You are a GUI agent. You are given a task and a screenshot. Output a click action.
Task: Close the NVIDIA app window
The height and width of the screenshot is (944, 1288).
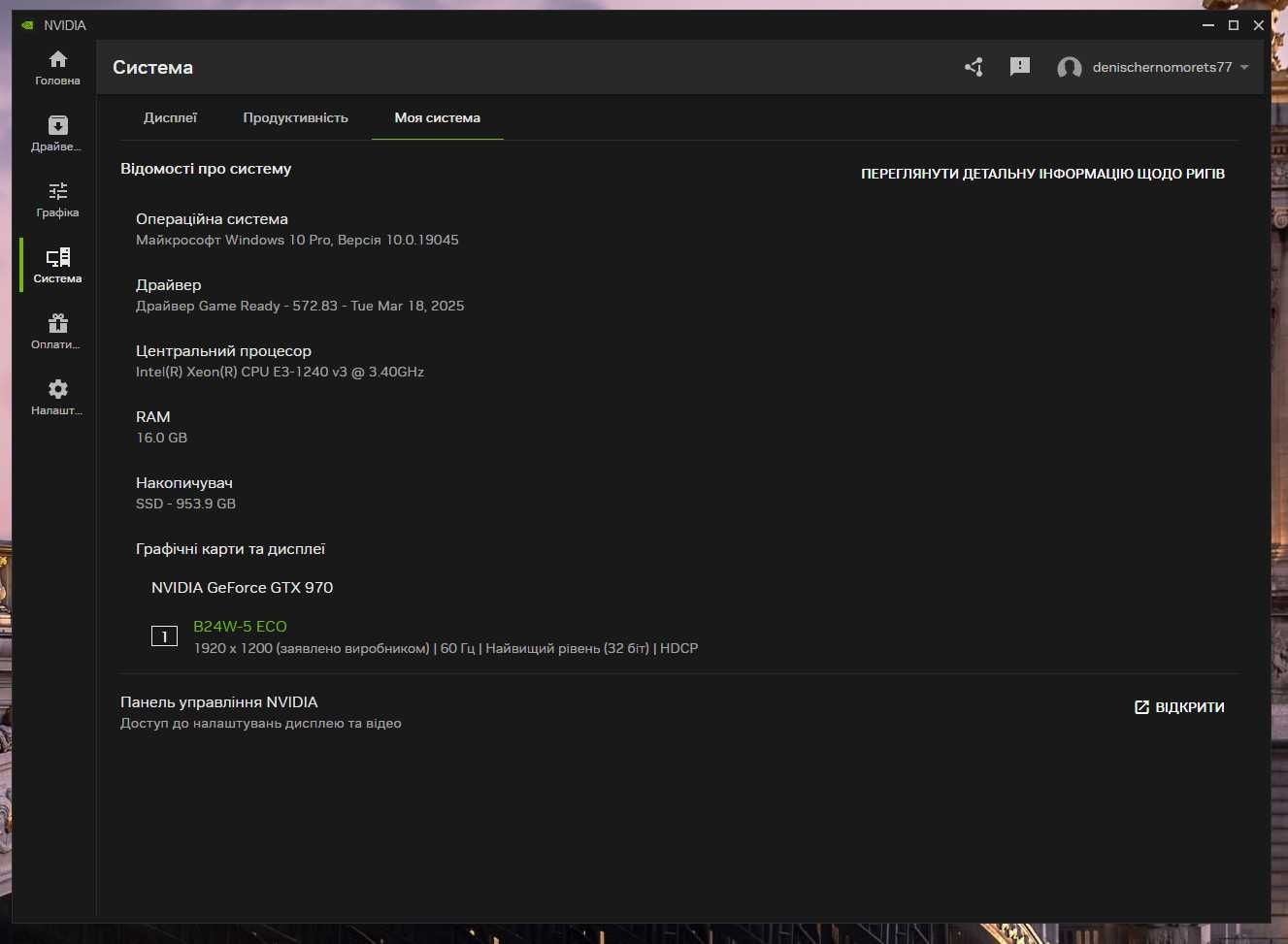[x=1259, y=25]
